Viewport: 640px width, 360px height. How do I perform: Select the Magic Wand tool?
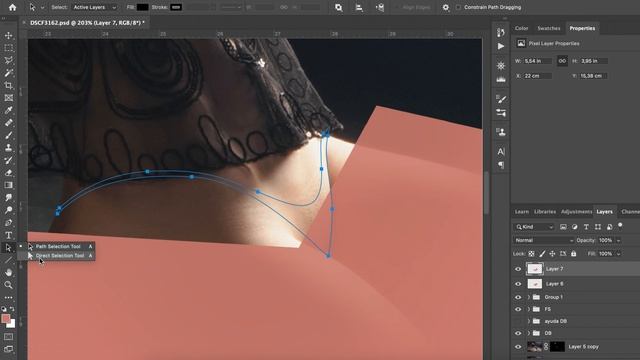pos(9,73)
